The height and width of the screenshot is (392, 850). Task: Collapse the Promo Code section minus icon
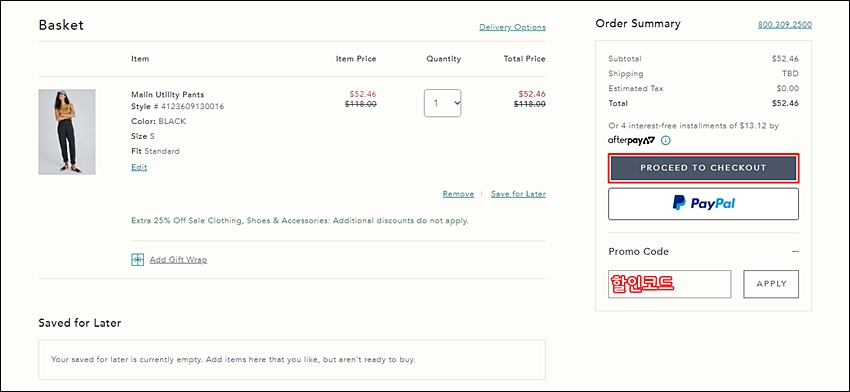click(x=795, y=252)
